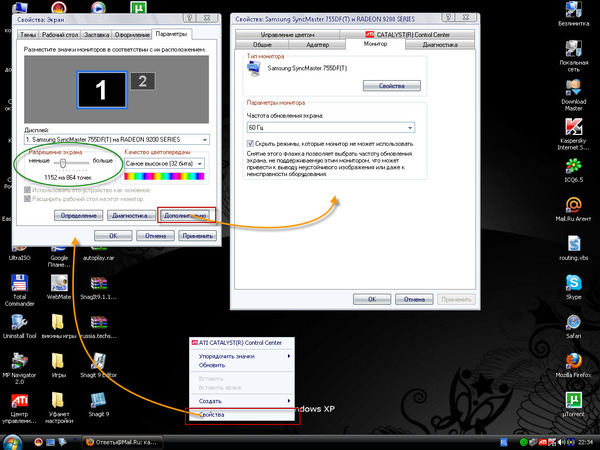Screen dimensions: 600x450
Task: Click the color spectrum preview bar
Action: 164,176
